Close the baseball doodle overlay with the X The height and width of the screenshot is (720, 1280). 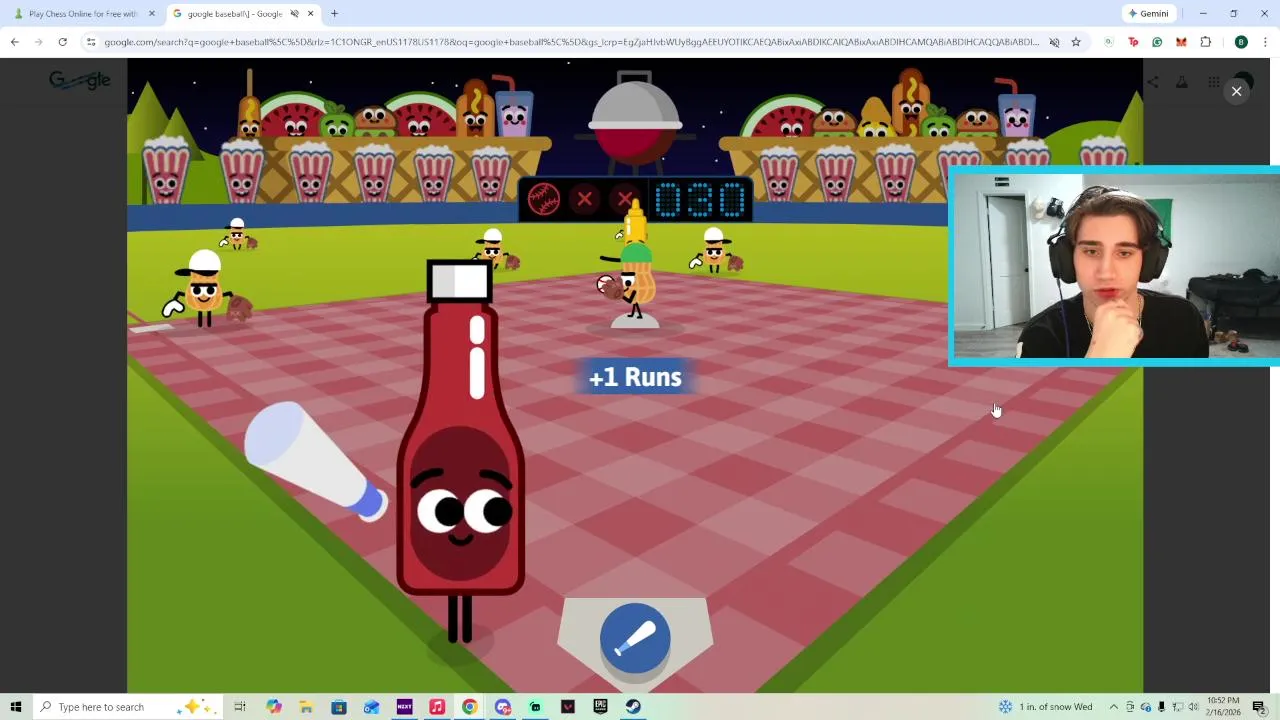tap(1236, 91)
